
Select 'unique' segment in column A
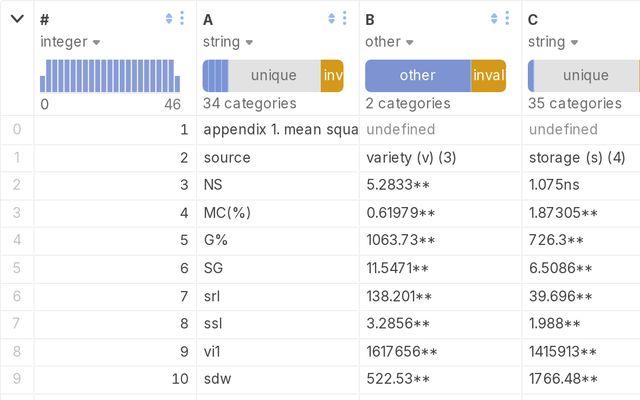pyautogui.click(x=273, y=76)
